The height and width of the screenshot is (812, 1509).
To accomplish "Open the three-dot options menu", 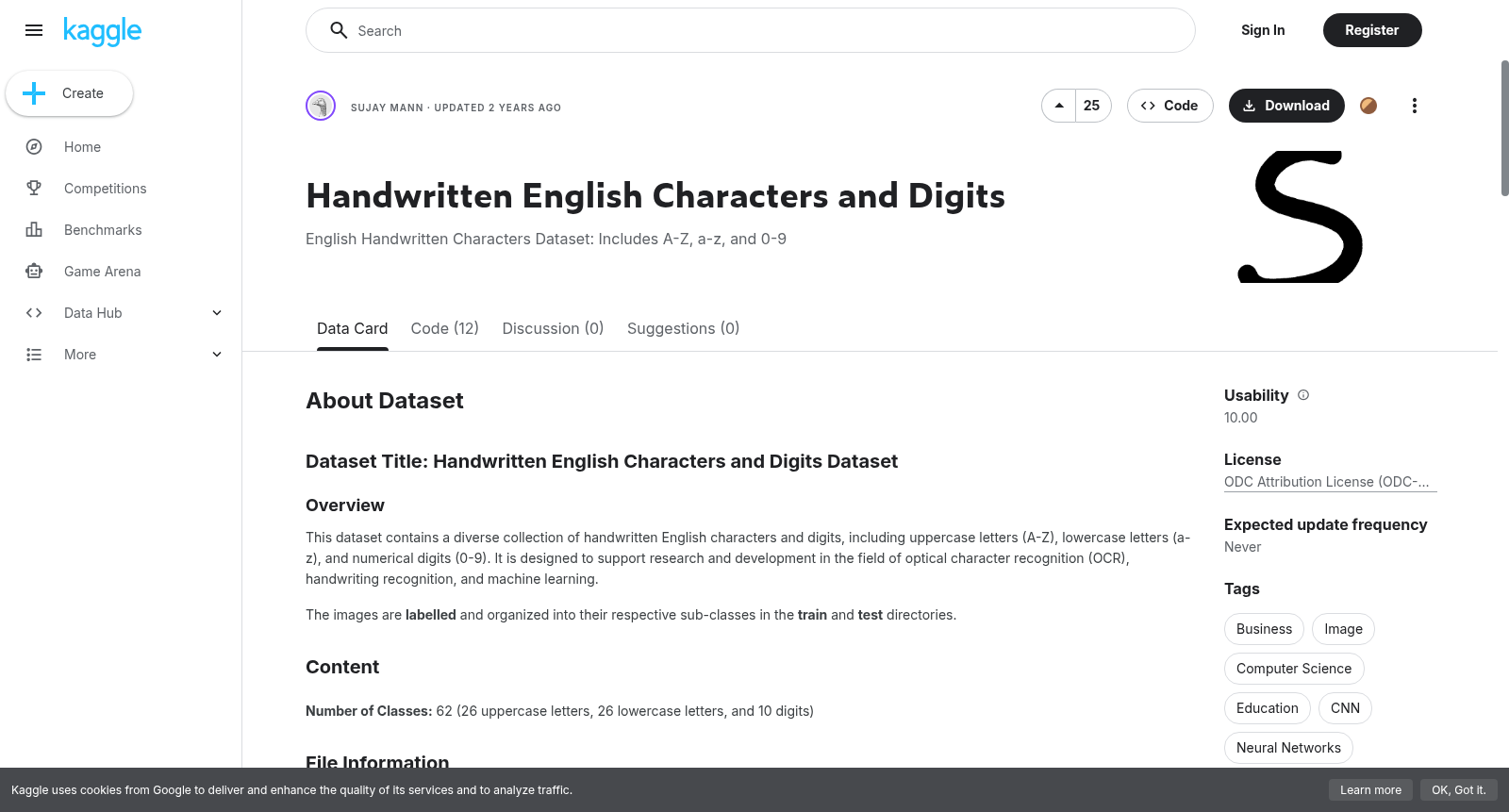I will tap(1414, 106).
